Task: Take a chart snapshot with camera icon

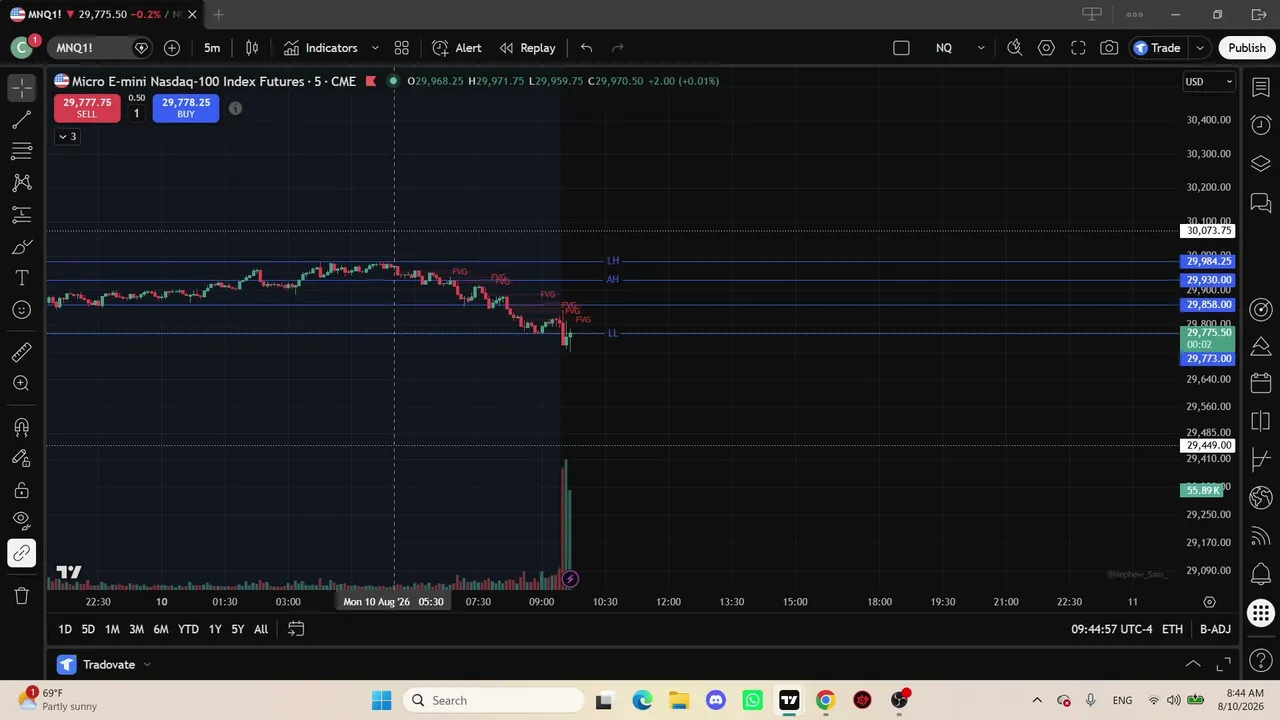Action: pyautogui.click(x=1109, y=48)
